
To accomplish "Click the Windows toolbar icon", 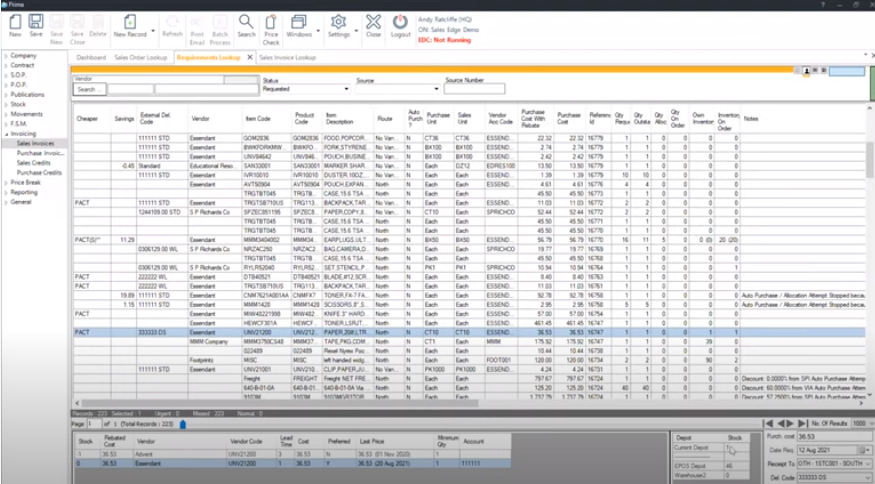I will point(299,22).
